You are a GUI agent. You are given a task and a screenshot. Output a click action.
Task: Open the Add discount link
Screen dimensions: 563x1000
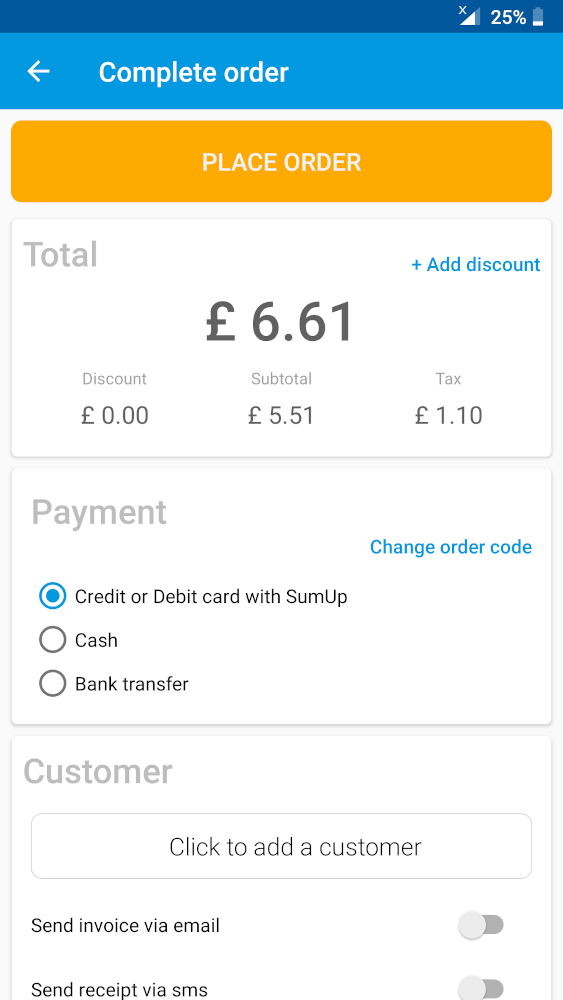coord(476,265)
